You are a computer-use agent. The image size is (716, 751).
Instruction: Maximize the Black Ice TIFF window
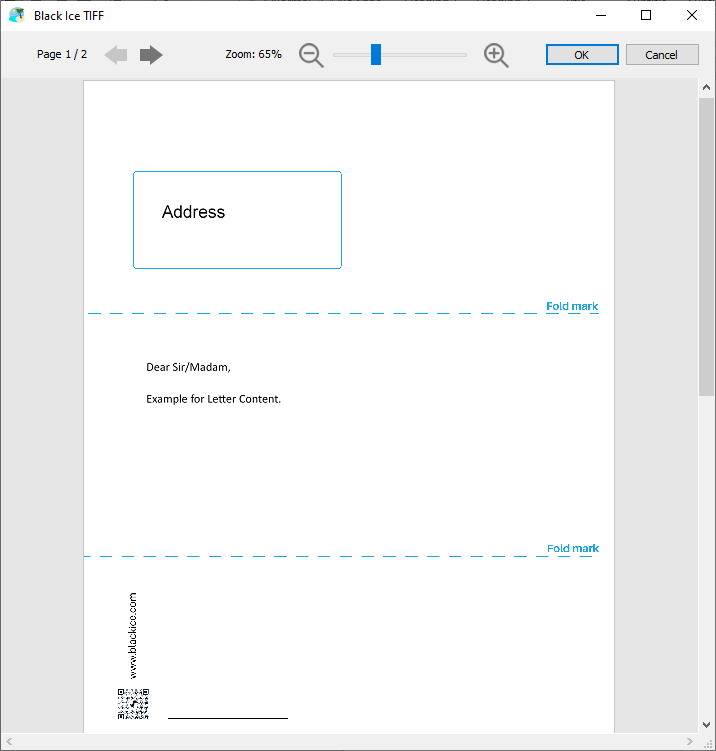(646, 15)
